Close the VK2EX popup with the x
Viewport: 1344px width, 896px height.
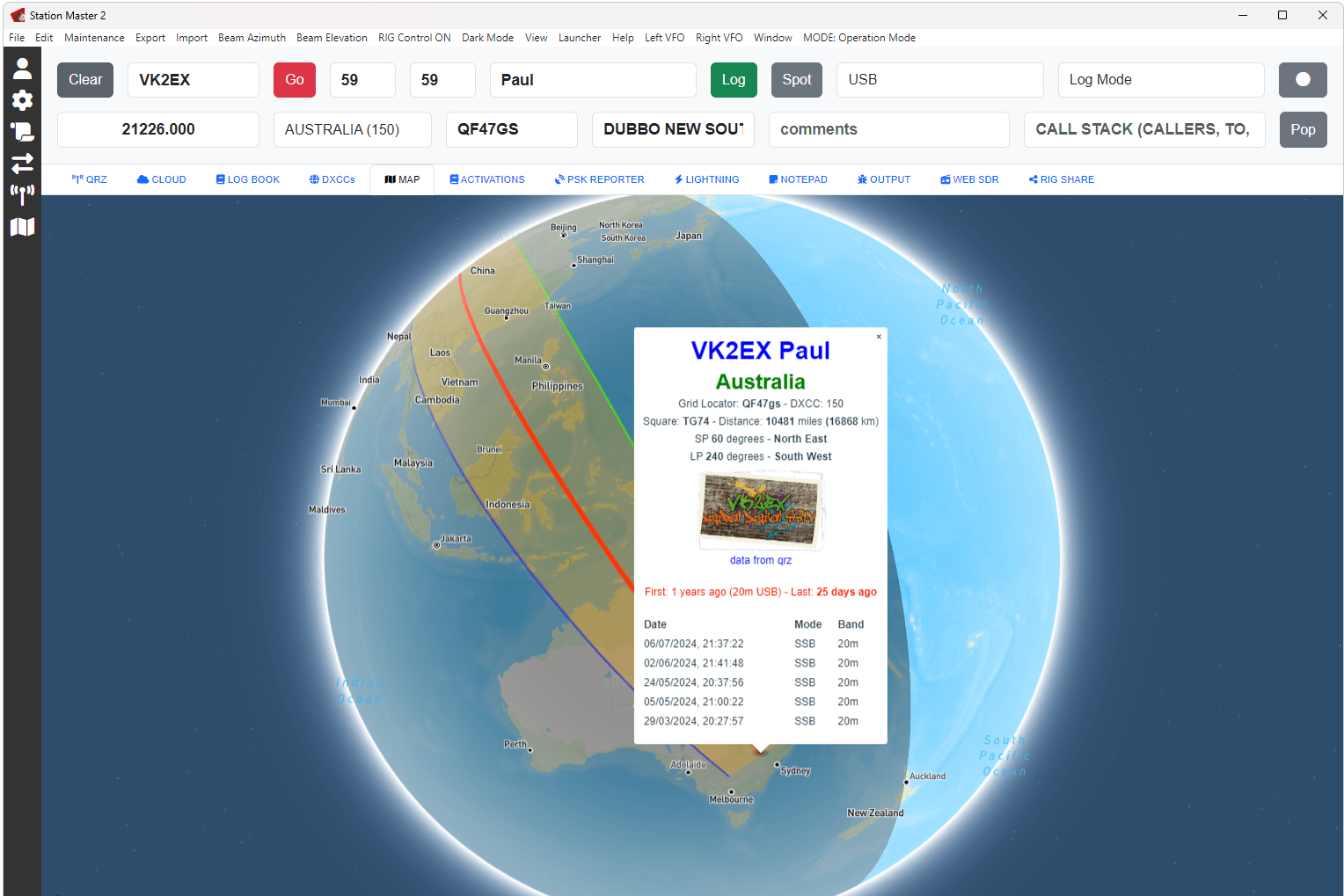(878, 337)
